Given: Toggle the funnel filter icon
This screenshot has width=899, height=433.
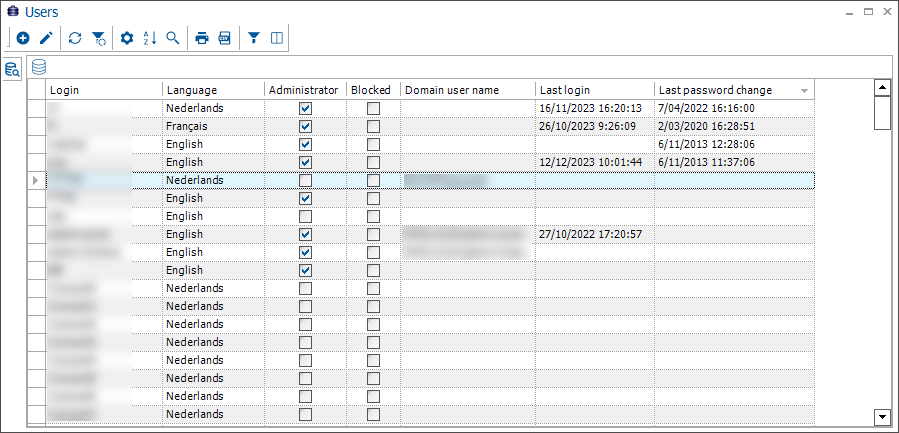Looking at the screenshot, I should tap(253, 38).
